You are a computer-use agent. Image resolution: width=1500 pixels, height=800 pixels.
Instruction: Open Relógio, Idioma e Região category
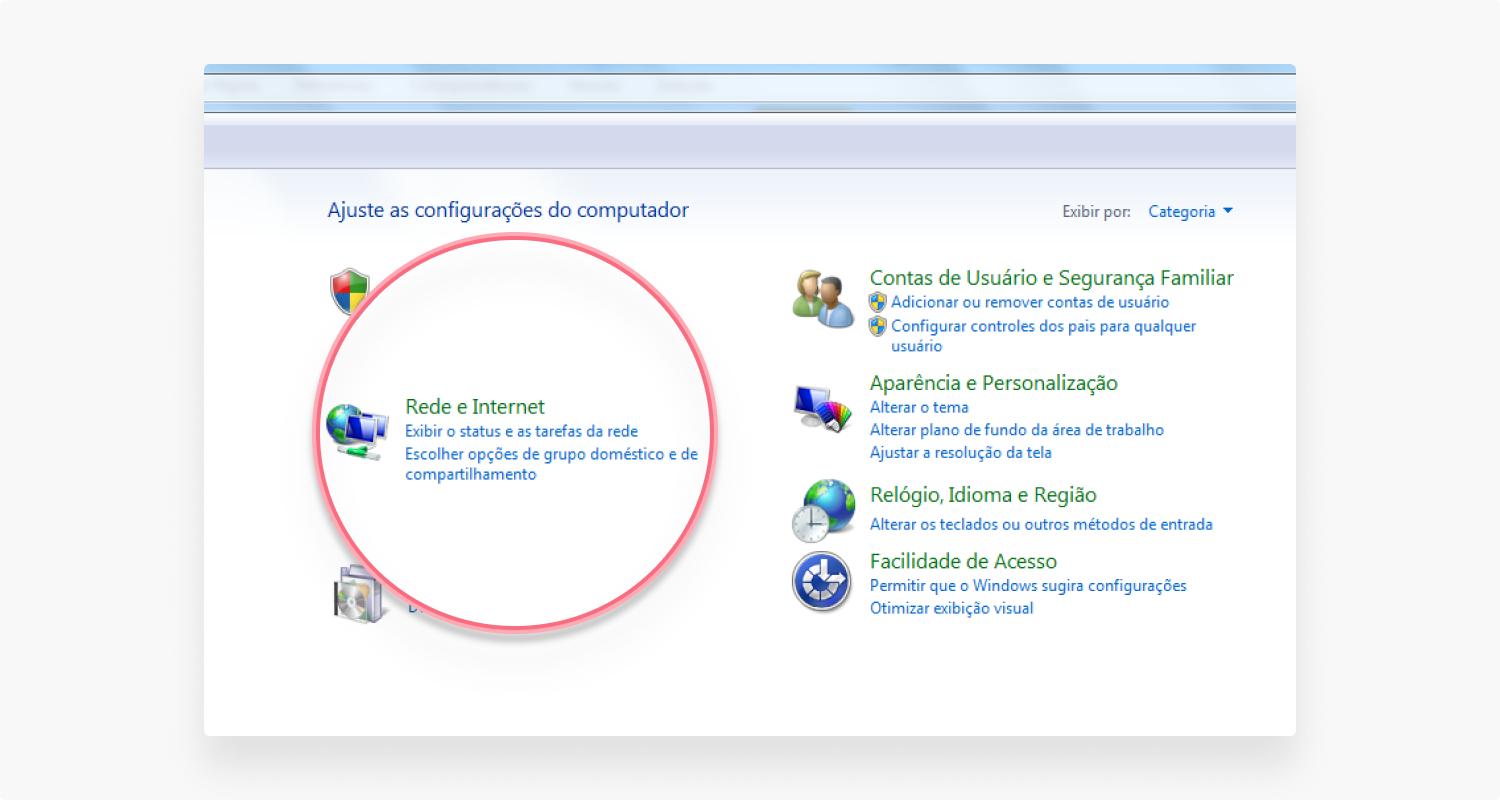click(x=983, y=495)
